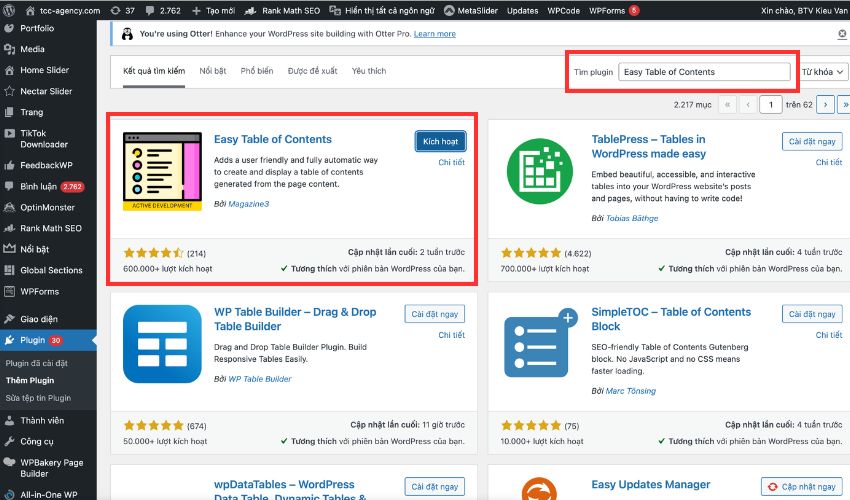Select Yêu thích tab

click(x=369, y=71)
